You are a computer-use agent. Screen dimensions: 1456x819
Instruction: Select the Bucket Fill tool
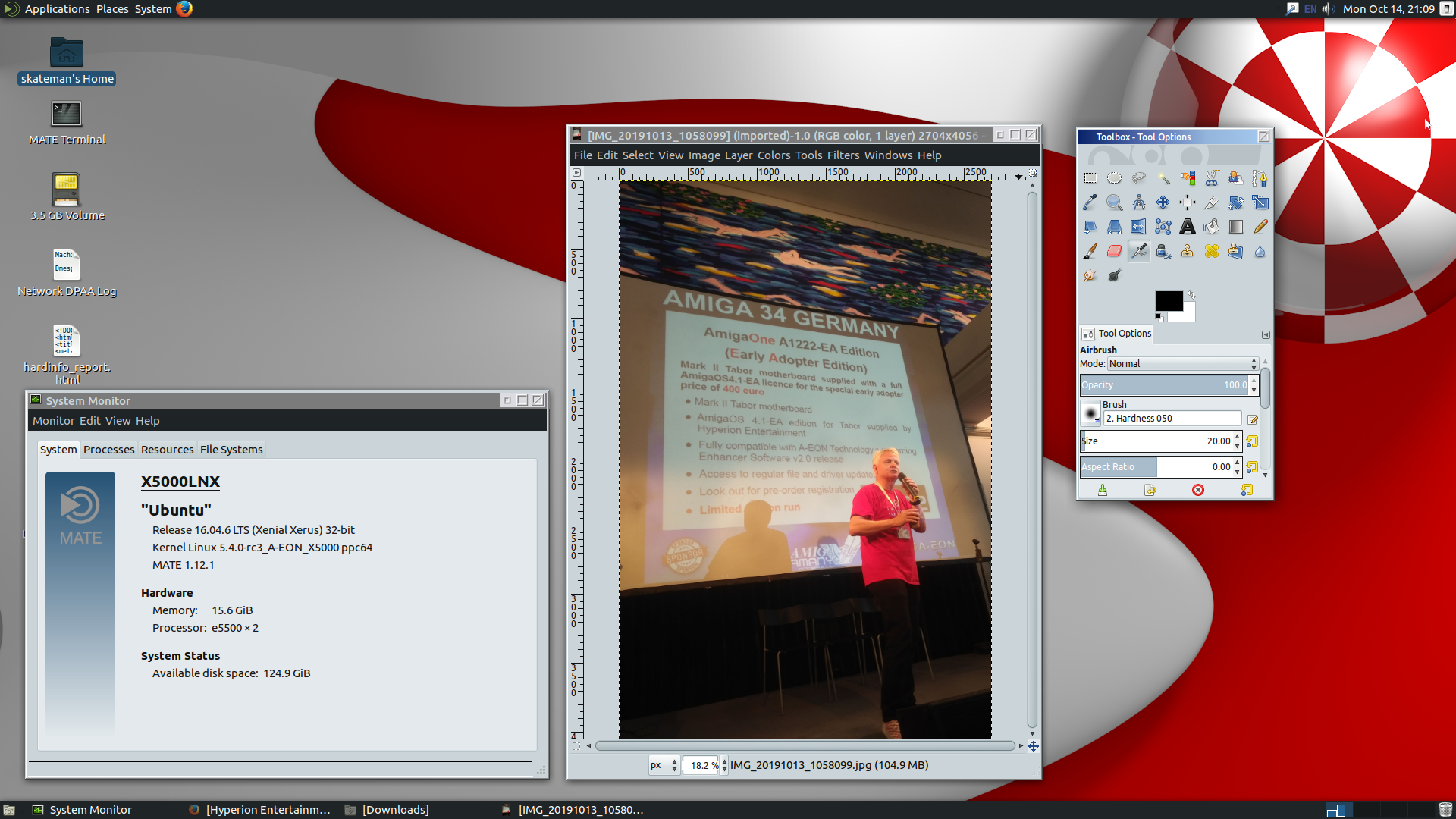pos(1212,227)
